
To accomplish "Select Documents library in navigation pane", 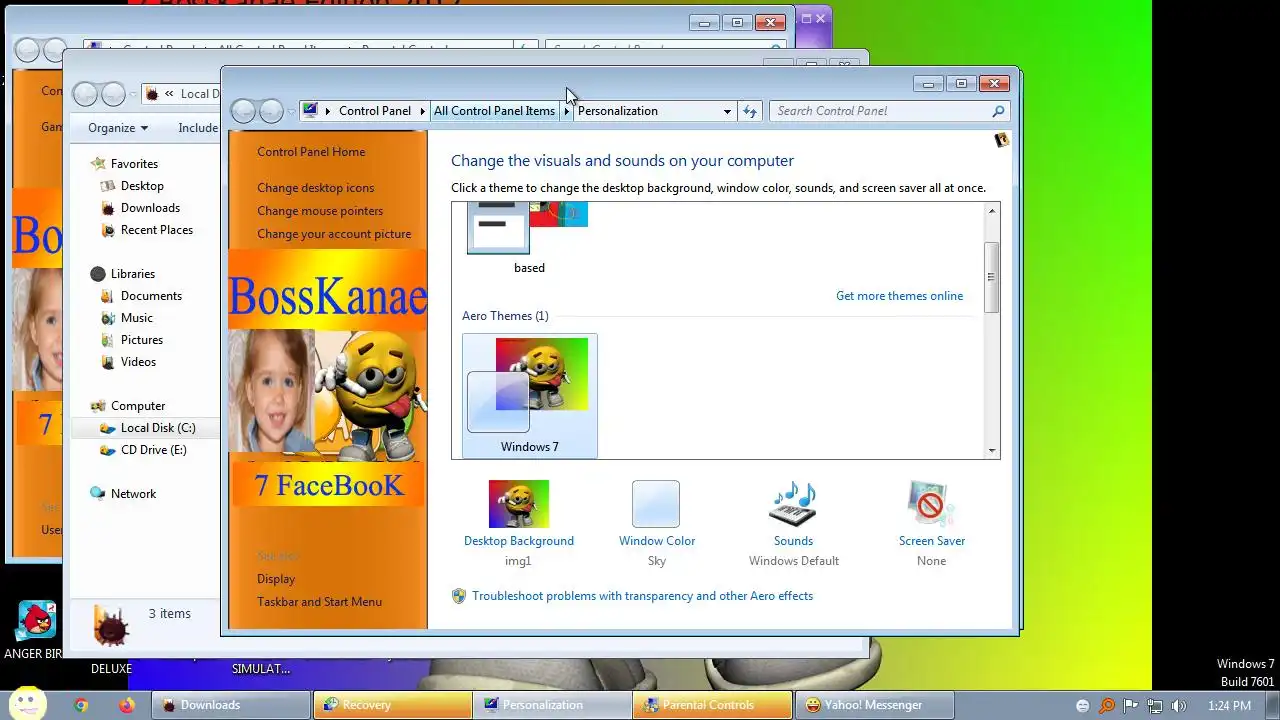I will point(151,296).
